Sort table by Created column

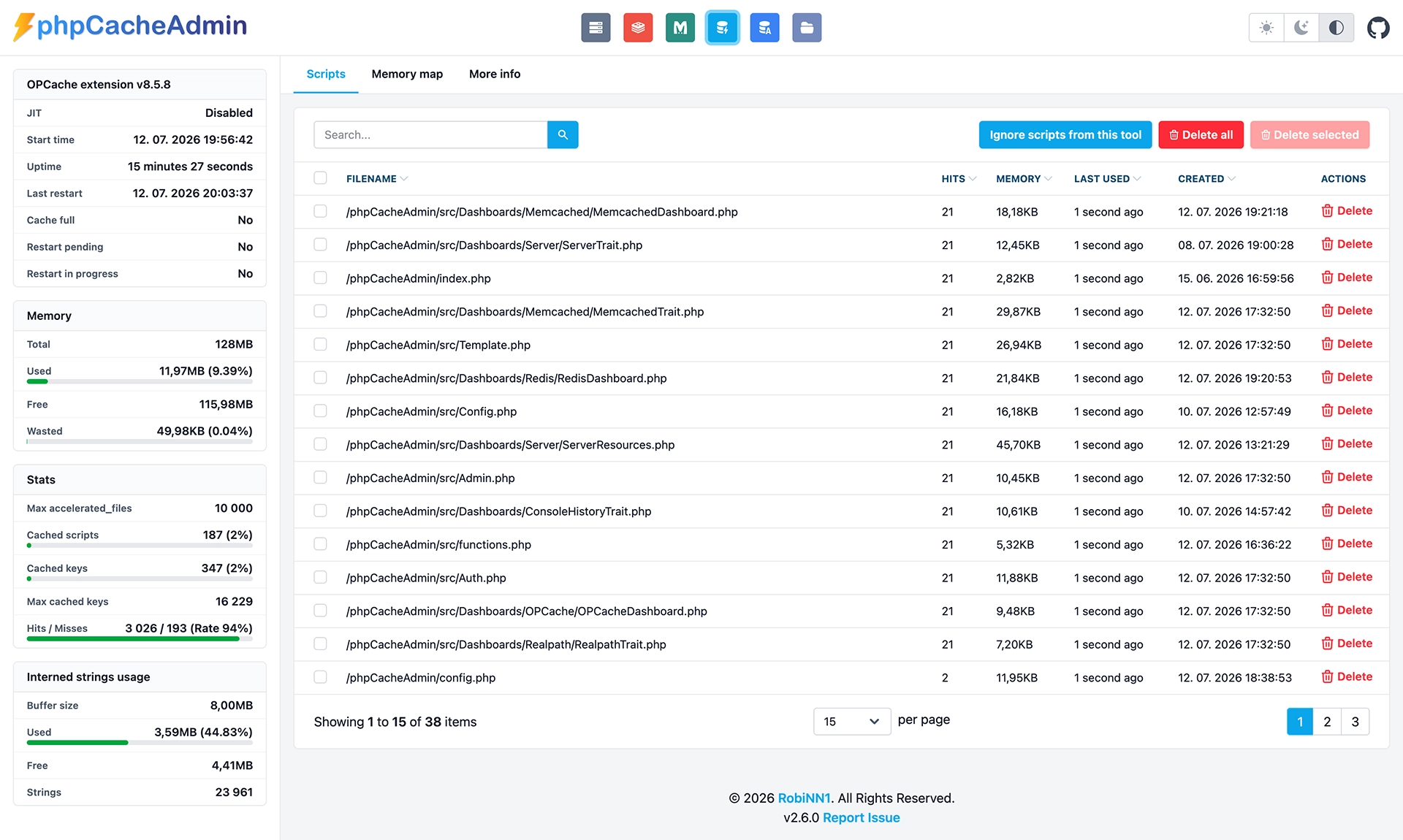pyautogui.click(x=1206, y=178)
